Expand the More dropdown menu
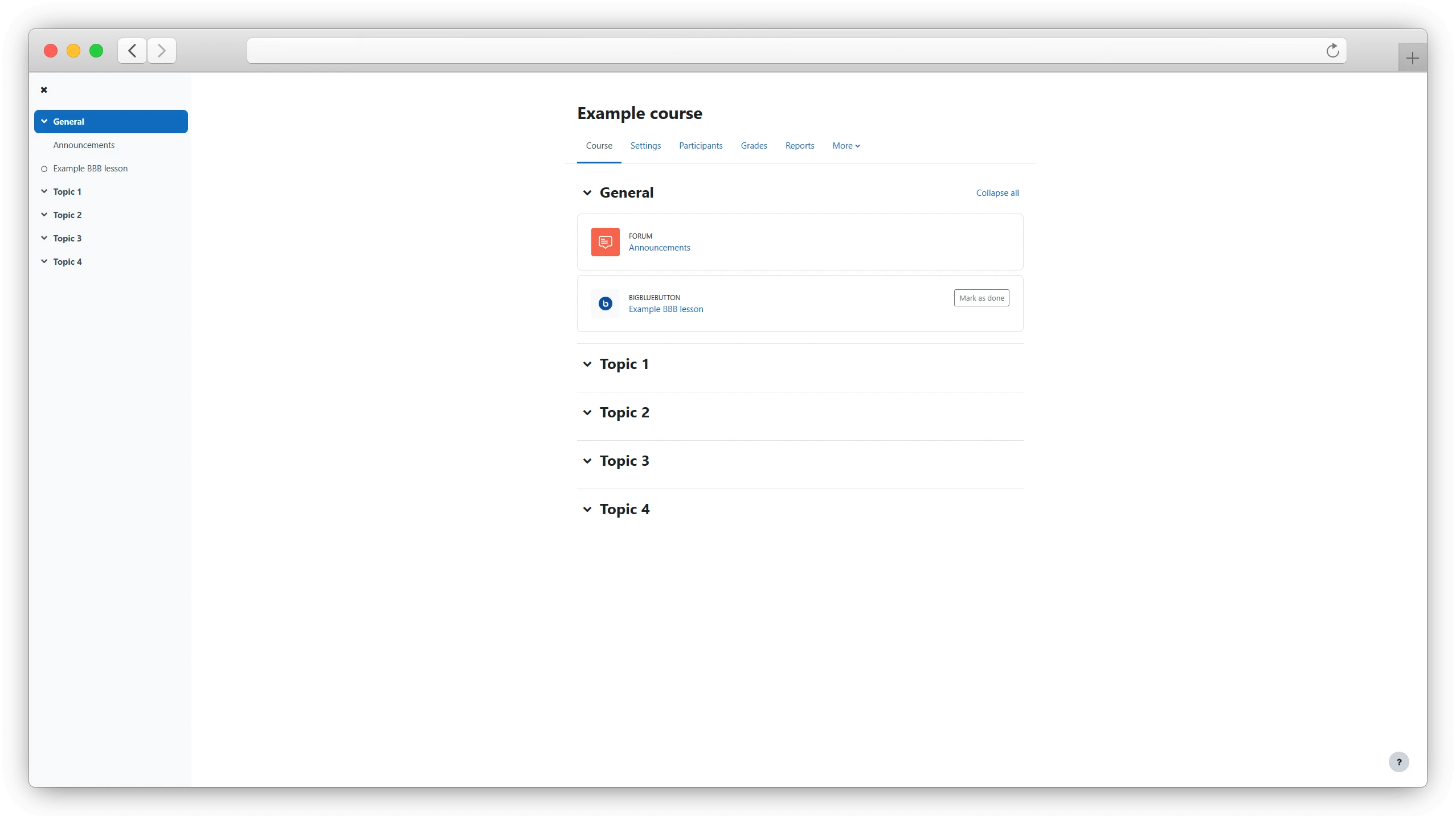 click(x=846, y=146)
